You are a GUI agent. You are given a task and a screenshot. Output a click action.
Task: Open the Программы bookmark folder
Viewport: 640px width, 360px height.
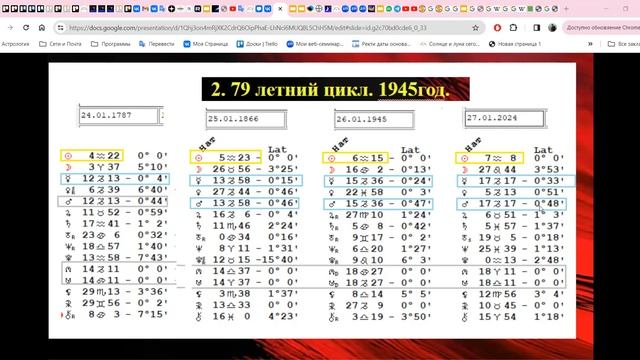click(x=111, y=44)
